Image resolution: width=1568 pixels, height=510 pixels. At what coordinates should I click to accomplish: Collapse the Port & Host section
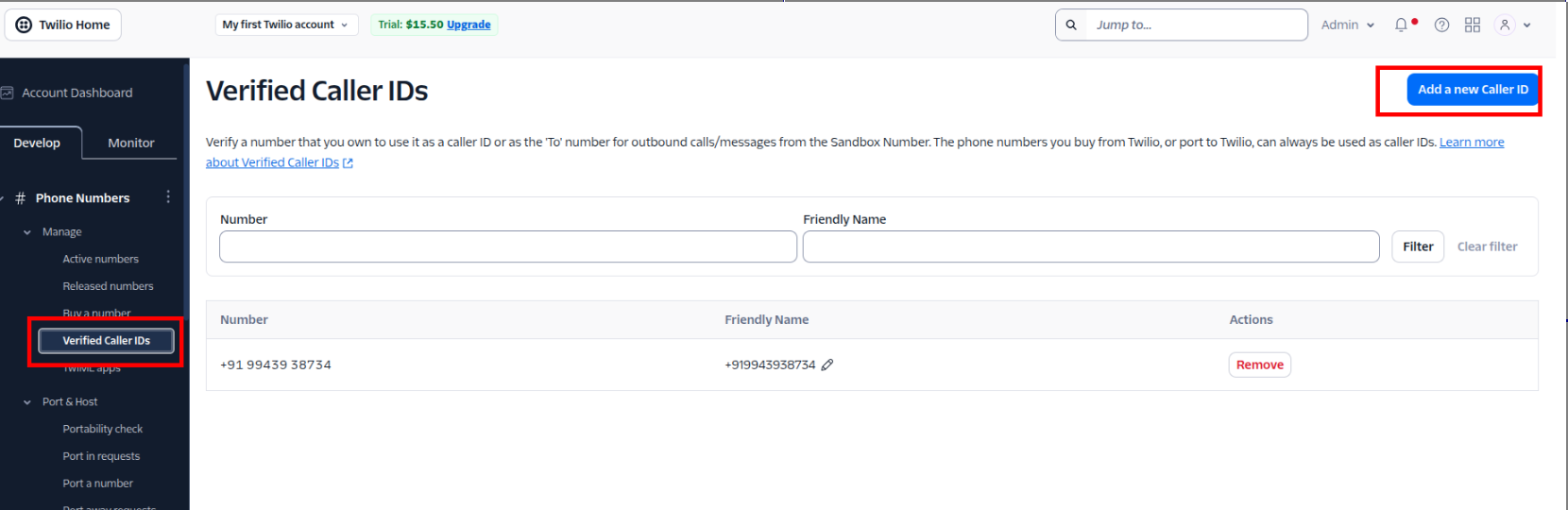coord(27,402)
